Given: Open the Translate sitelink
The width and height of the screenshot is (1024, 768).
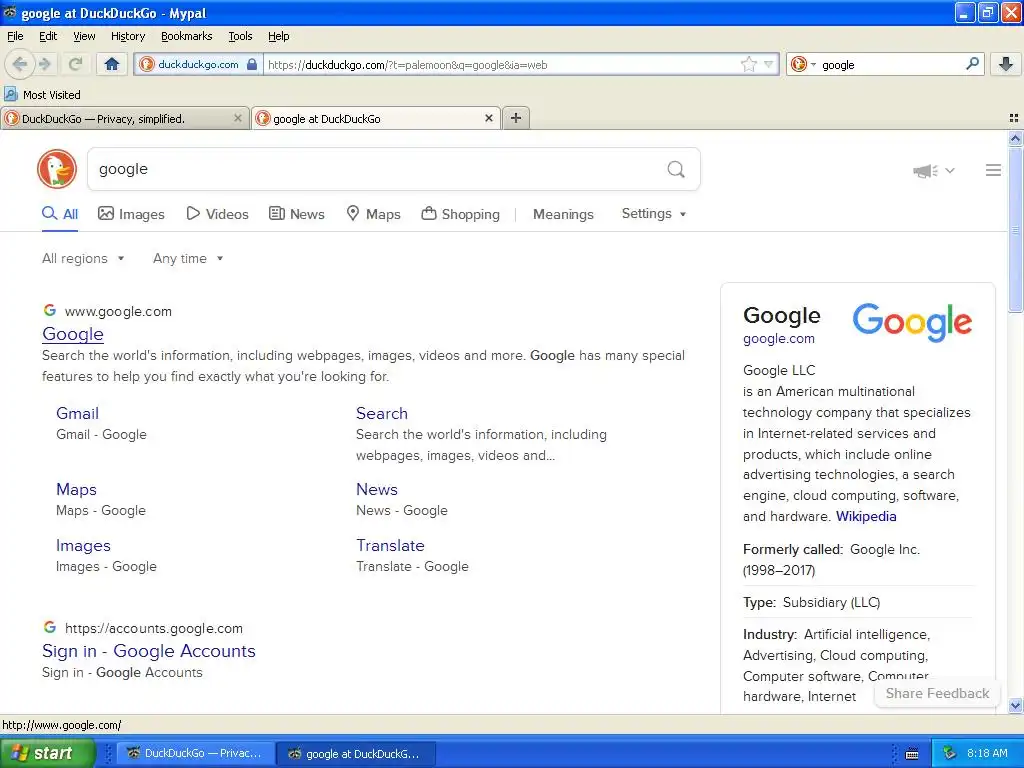Looking at the screenshot, I should click(390, 545).
